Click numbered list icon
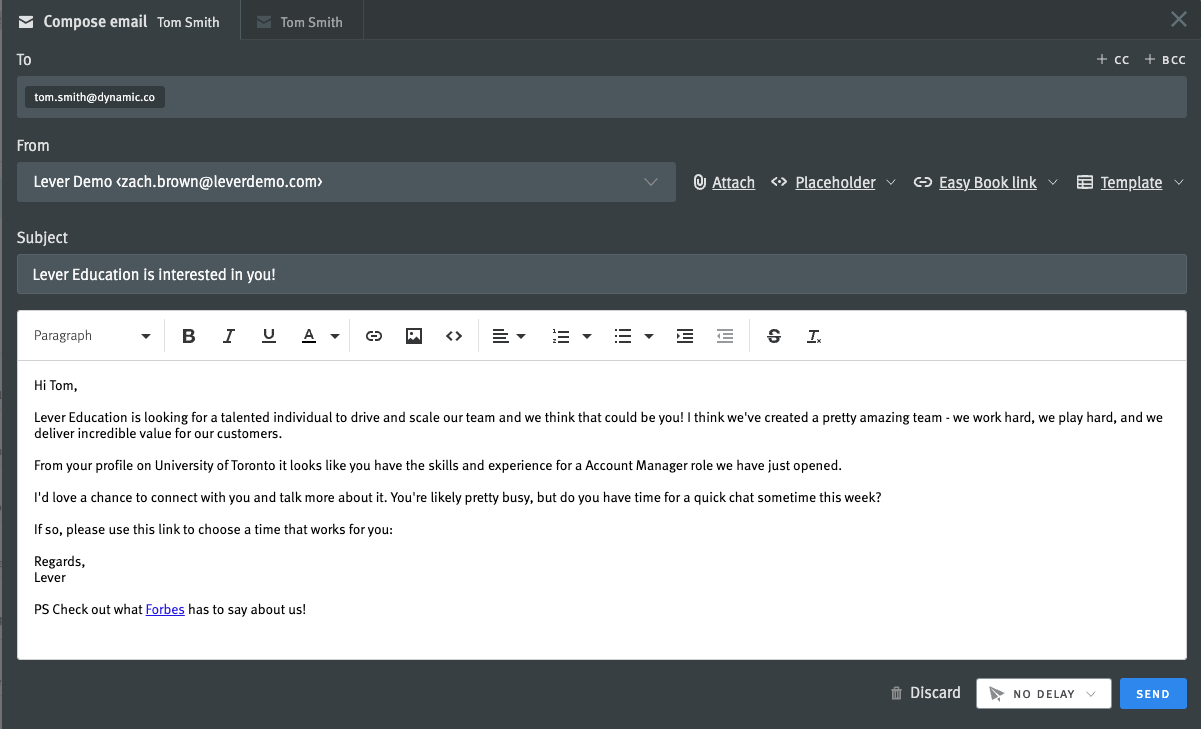This screenshot has height=729, width=1201. [x=561, y=336]
